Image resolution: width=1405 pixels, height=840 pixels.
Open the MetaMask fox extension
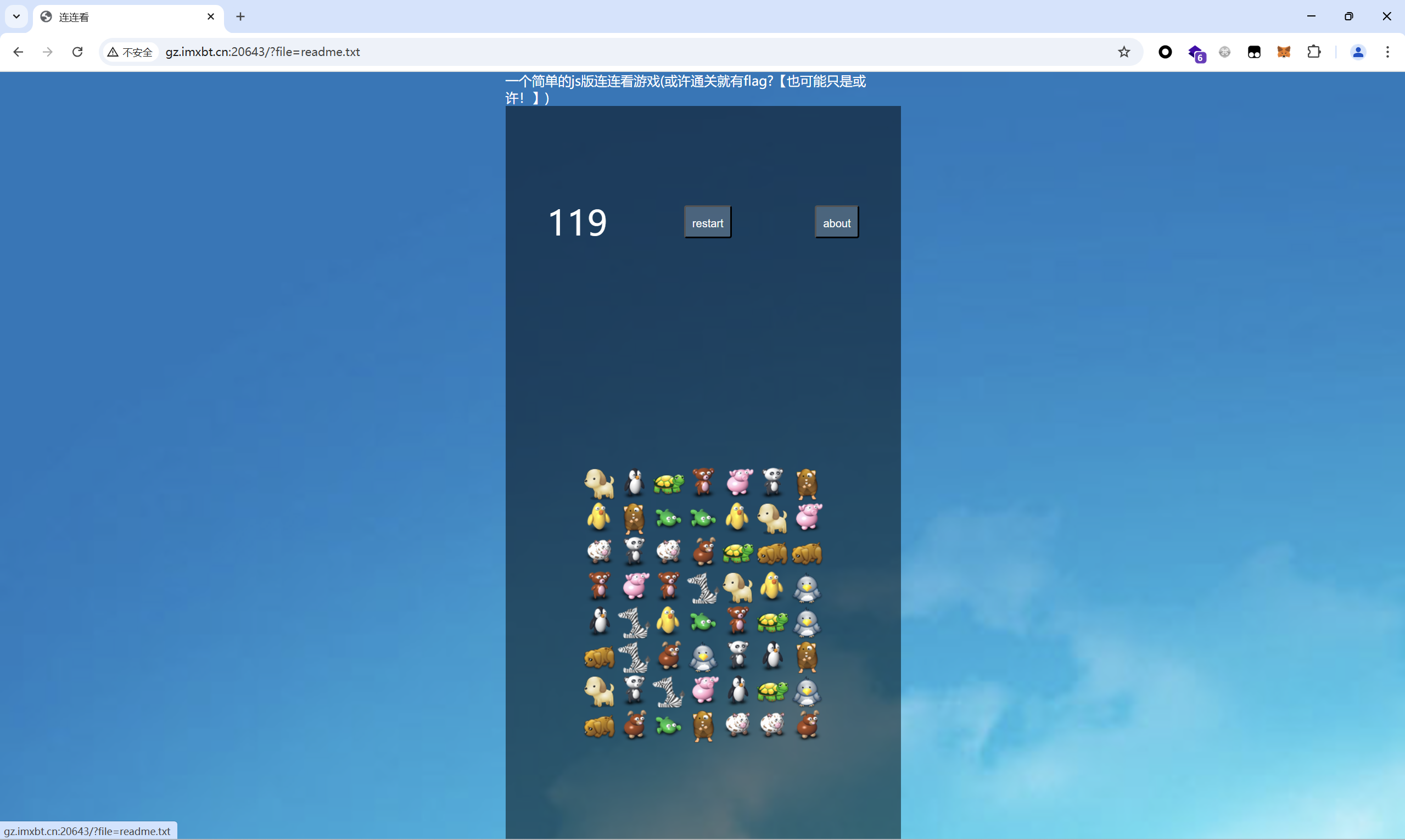click(1283, 52)
